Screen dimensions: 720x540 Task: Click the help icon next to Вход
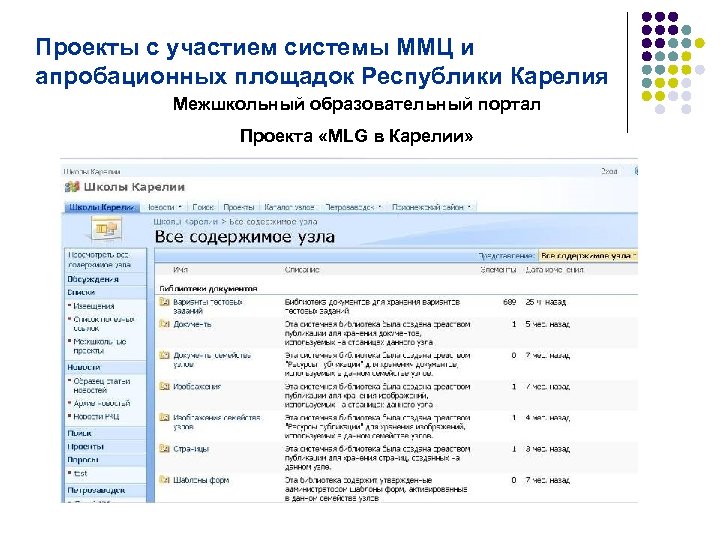636,171
